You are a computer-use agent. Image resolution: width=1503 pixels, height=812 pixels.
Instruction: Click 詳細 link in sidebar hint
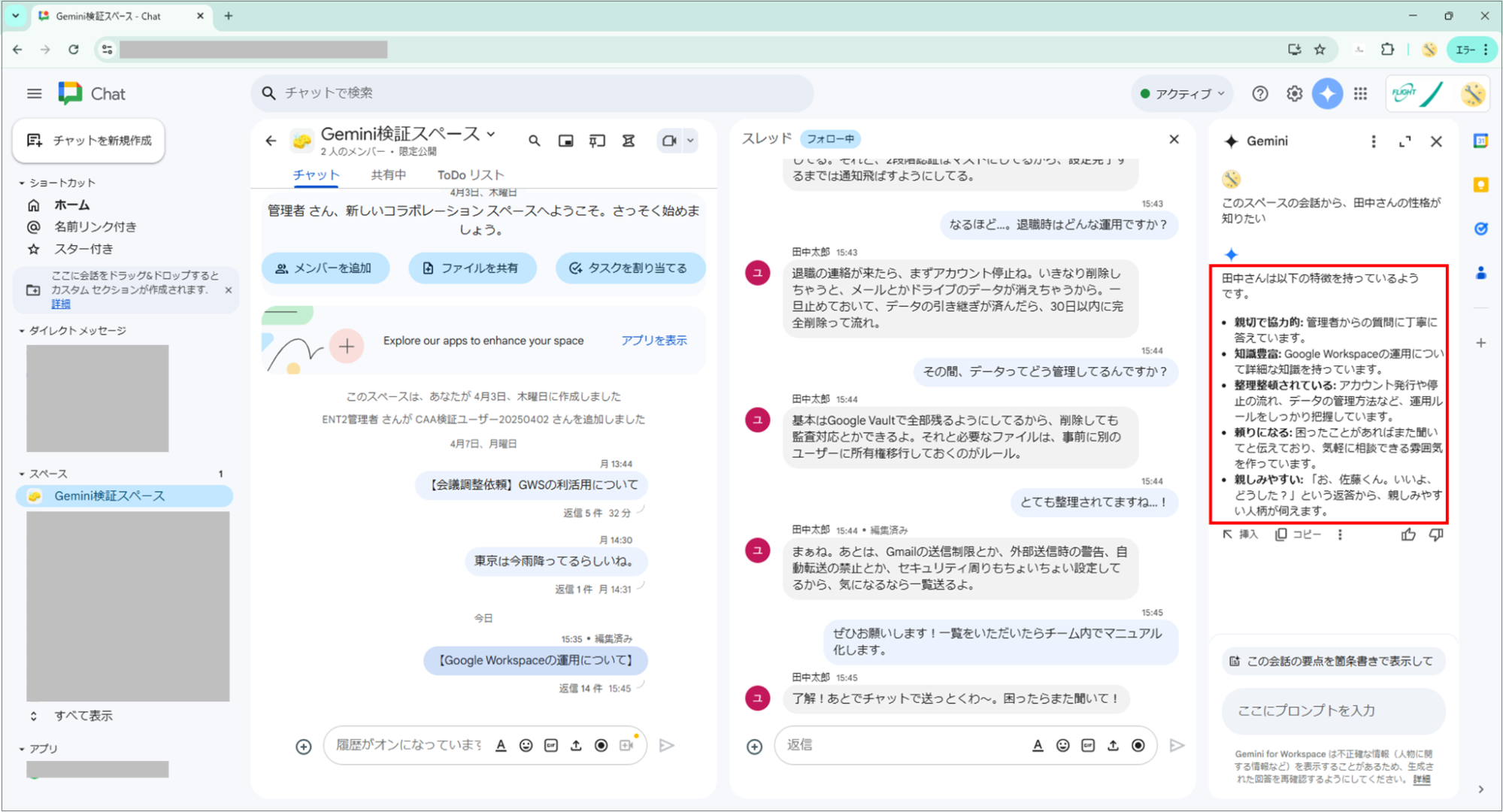pyautogui.click(x=61, y=304)
